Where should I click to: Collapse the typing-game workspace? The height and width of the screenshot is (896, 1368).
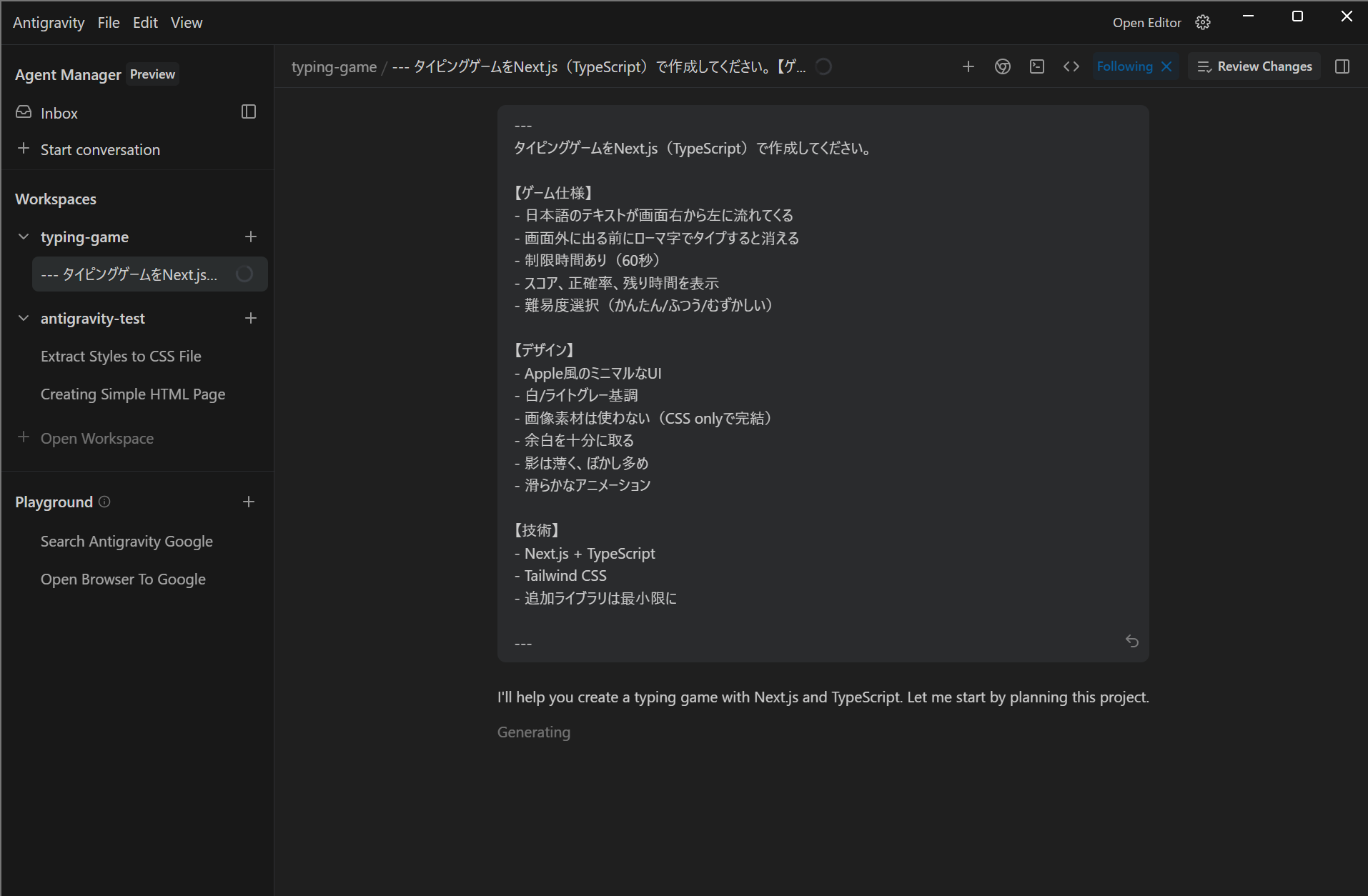pyautogui.click(x=24, y=237)
